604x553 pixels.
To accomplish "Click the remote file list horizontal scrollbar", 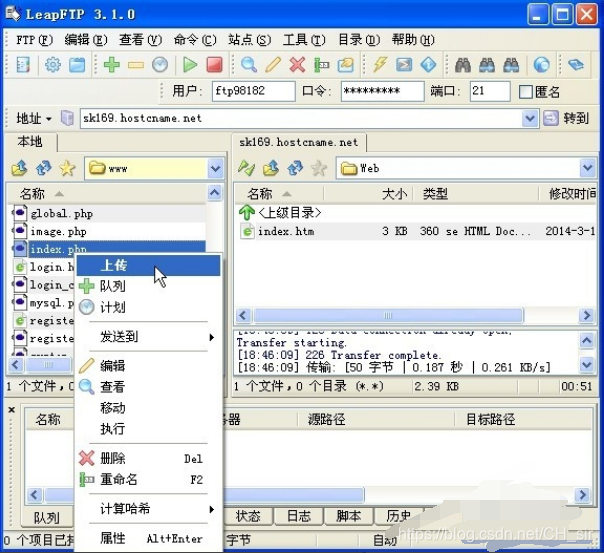I will [x=388, y=315].
